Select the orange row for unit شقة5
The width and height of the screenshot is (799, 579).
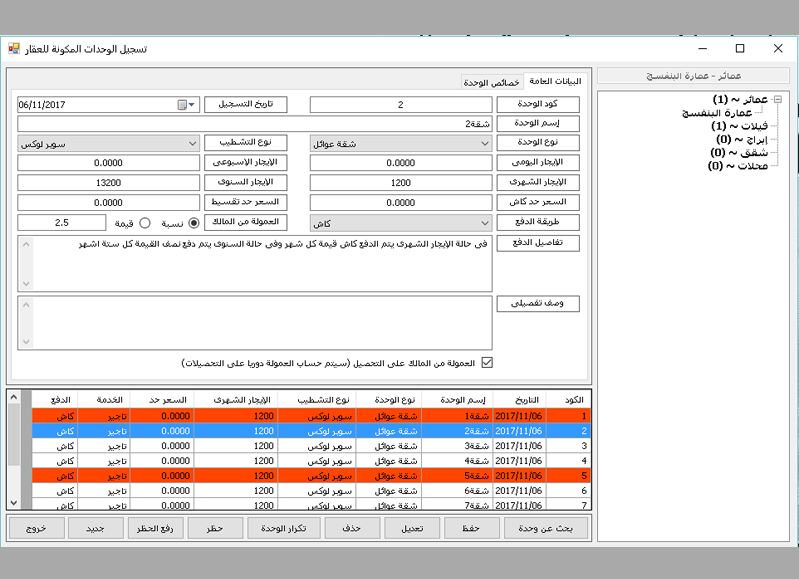click(311, 476)
